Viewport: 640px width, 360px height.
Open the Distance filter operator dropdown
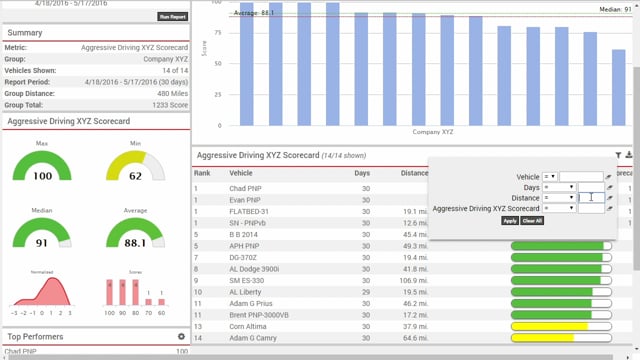tap(559, 198)
